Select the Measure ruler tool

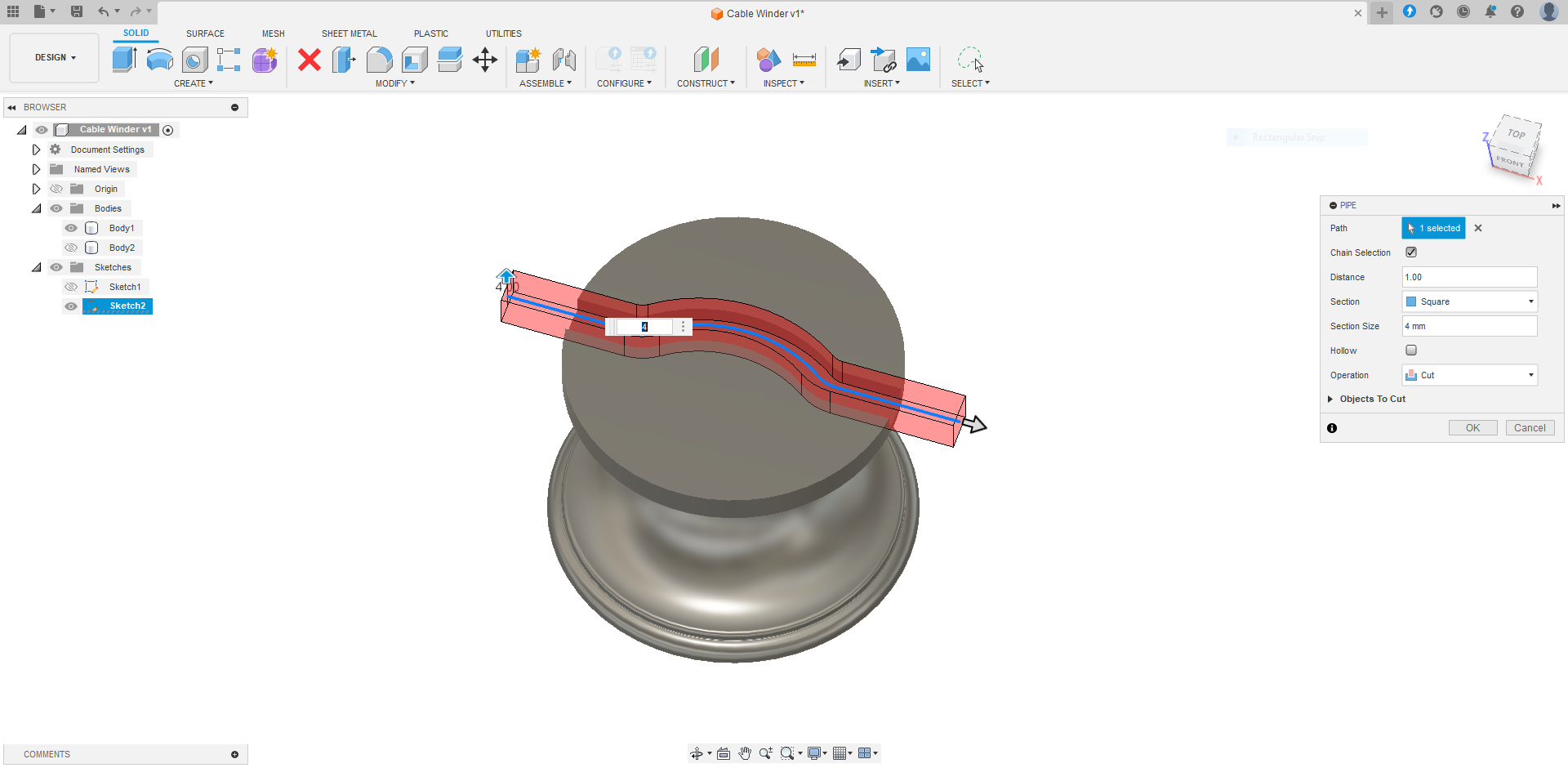coord(804,60)
